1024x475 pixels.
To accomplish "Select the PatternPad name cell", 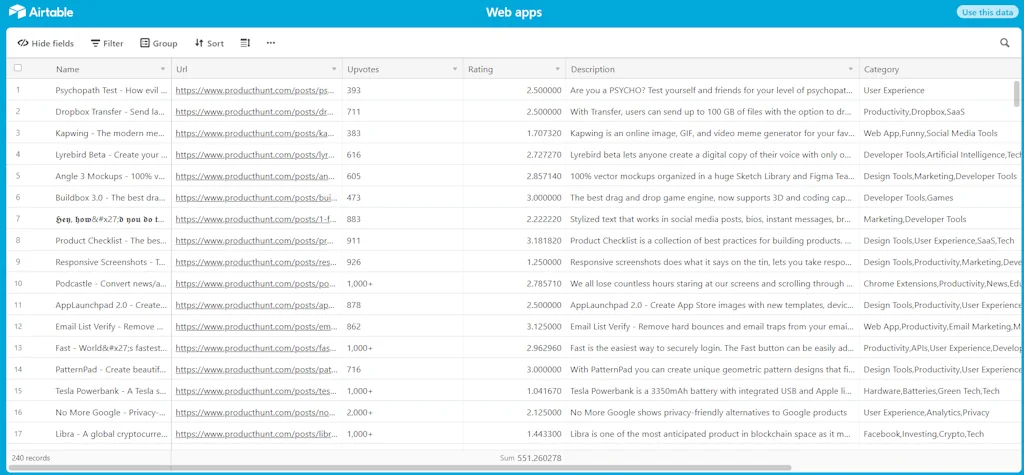I will (x=111, y=370).
